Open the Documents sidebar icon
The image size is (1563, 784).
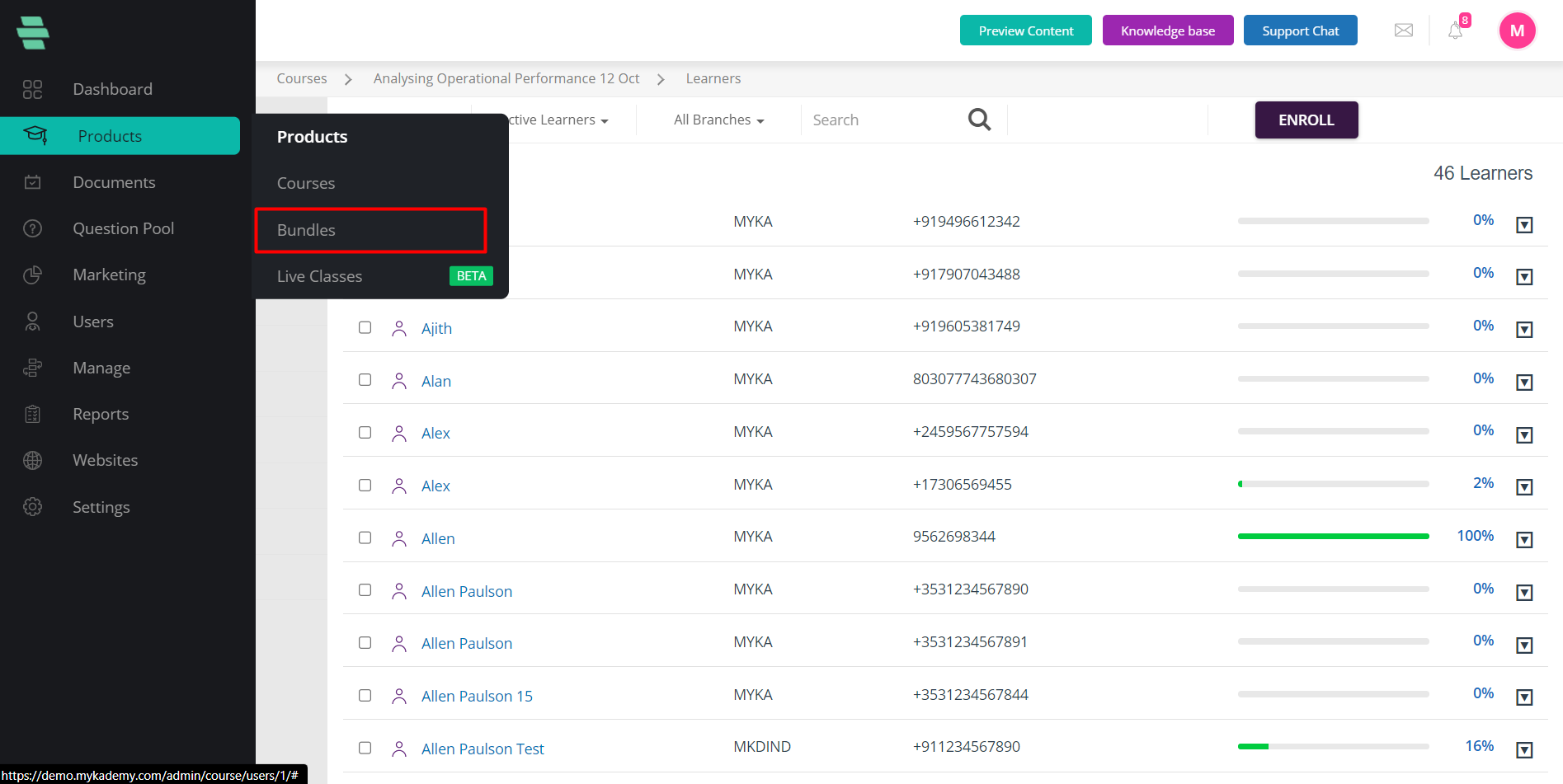(x=32, y=181)
